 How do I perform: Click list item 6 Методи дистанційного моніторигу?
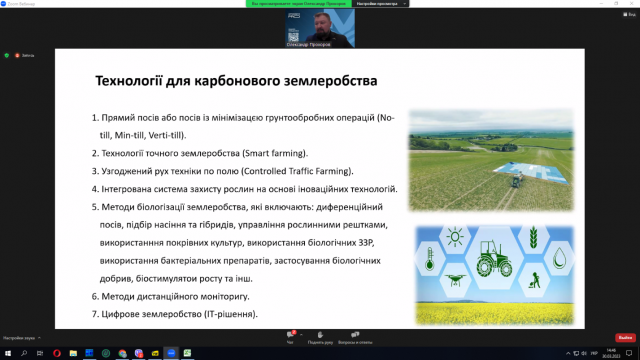pyautogui.click(x=170, y=297)
